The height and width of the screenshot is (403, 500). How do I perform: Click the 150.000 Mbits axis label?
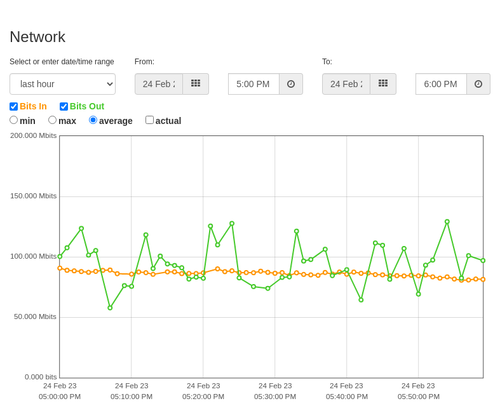(33, 196)
